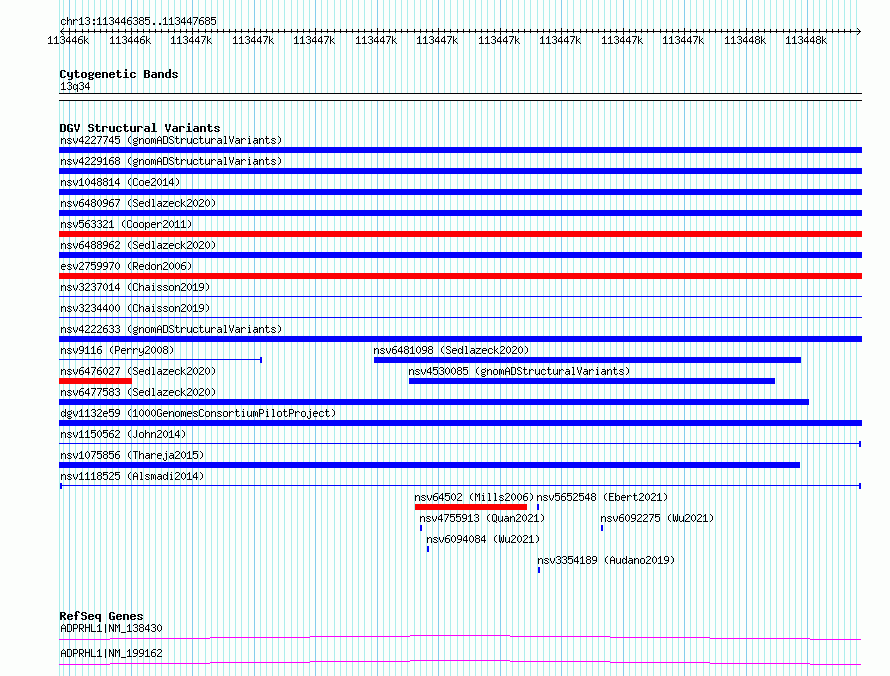Image resolution: width=890 pixels, height=676 pixels.
Task: Click the DGV Structural Variants track heading
Action: [x=139, y=128]
